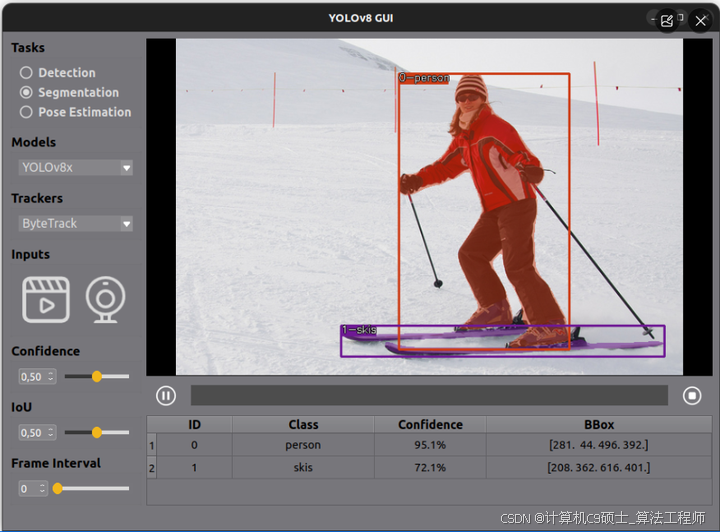Click the 95.1% confidence cell
Image resolution: width=720 pixels, height=532 pixels.
click(x=430, y=445)
